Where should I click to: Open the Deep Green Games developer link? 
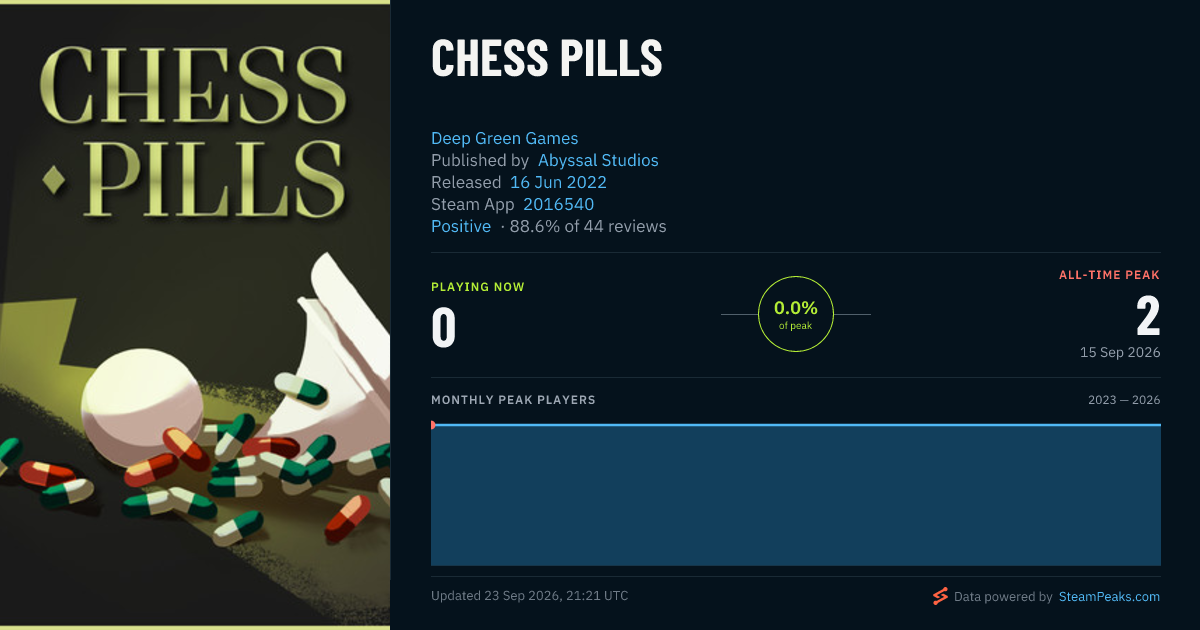504,138
